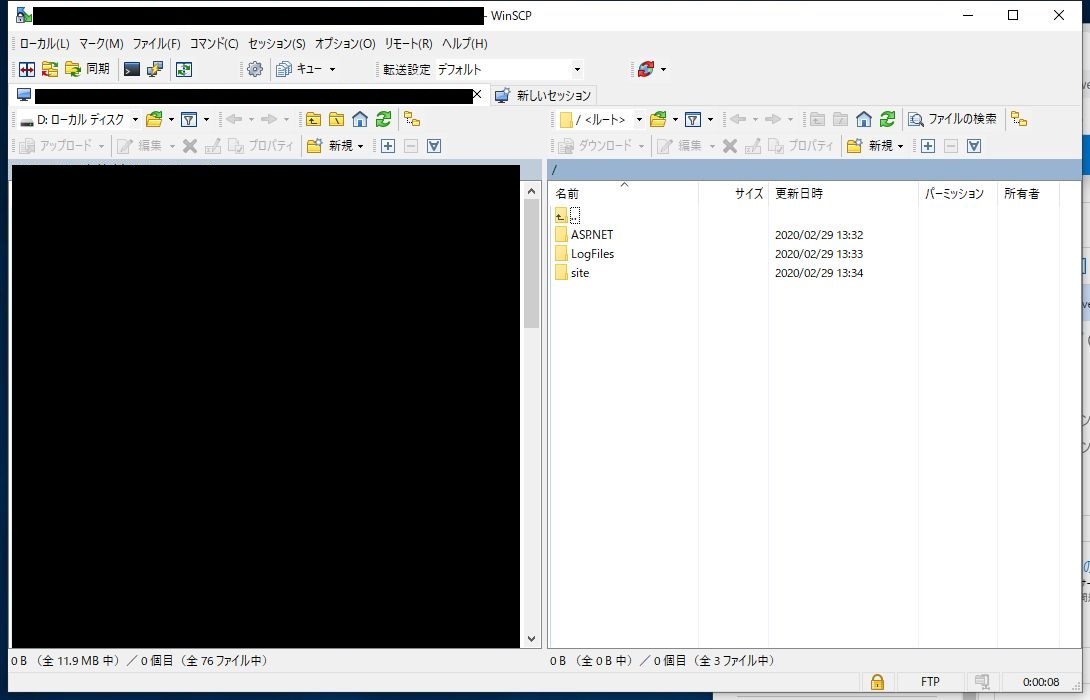Viewport: 1090px width, 700px height.
Task: Open the セッション(S) menu
Action: [x=277, y=43]
